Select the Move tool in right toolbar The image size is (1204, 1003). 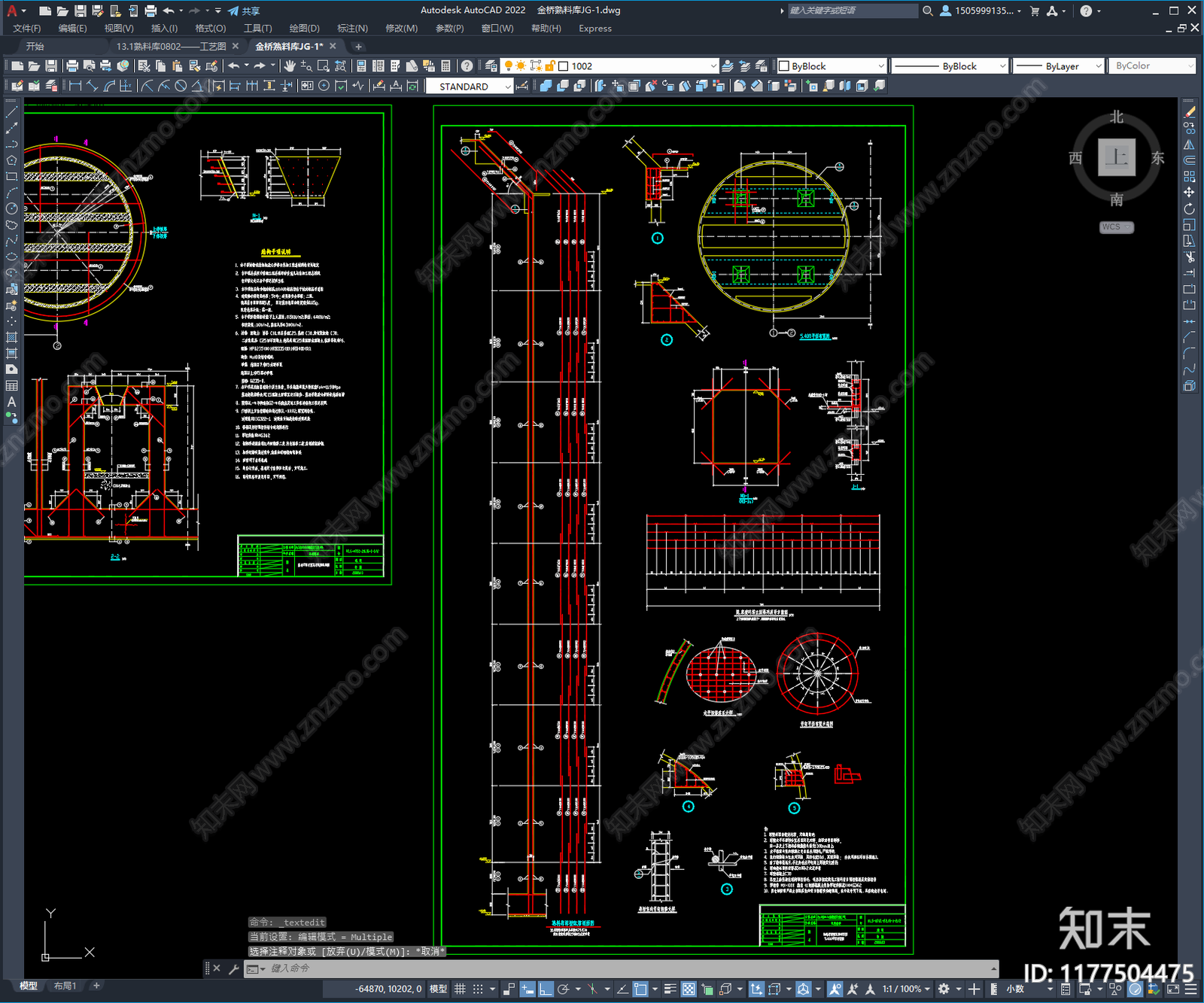click(1189, 193)
